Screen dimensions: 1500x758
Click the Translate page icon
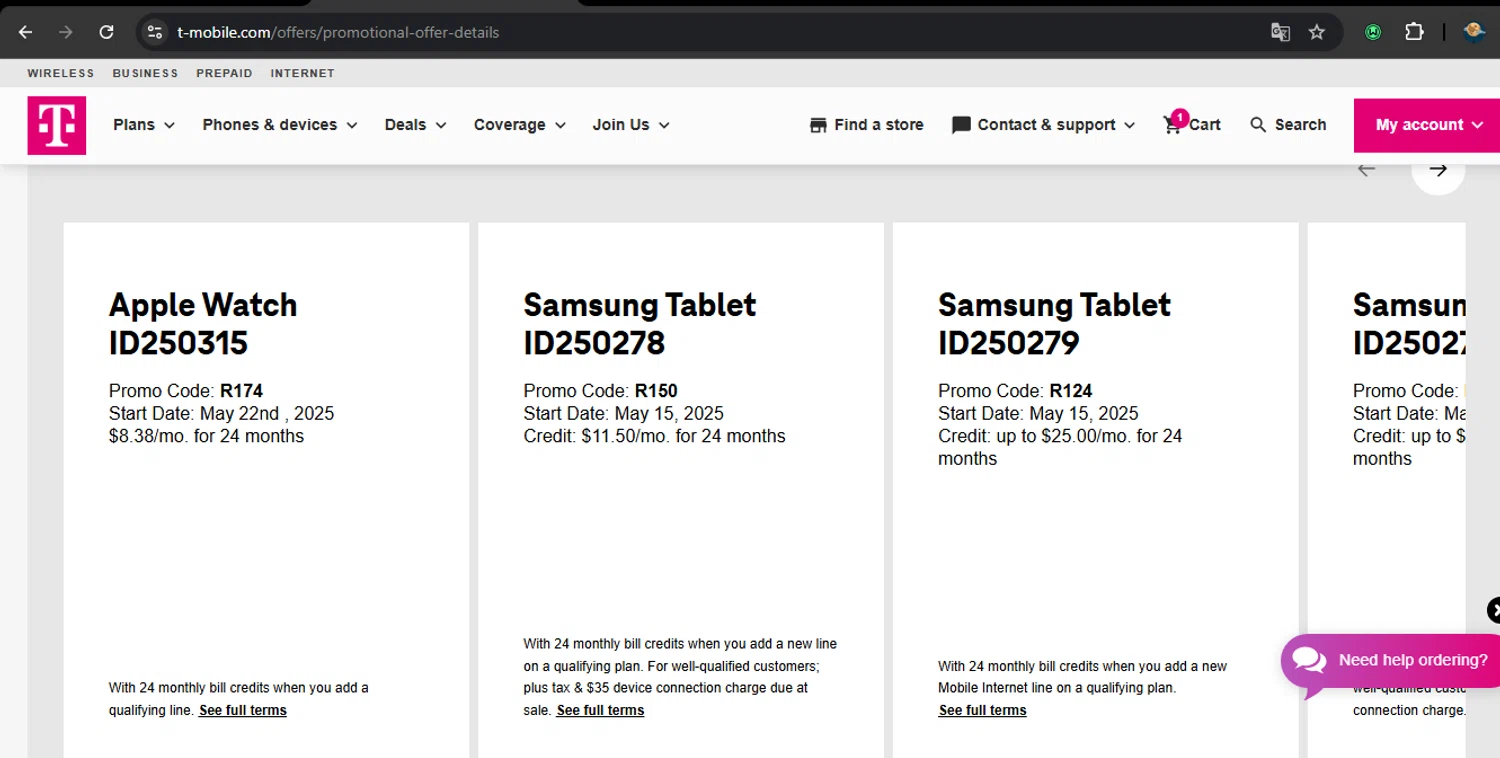[1280, 32]
